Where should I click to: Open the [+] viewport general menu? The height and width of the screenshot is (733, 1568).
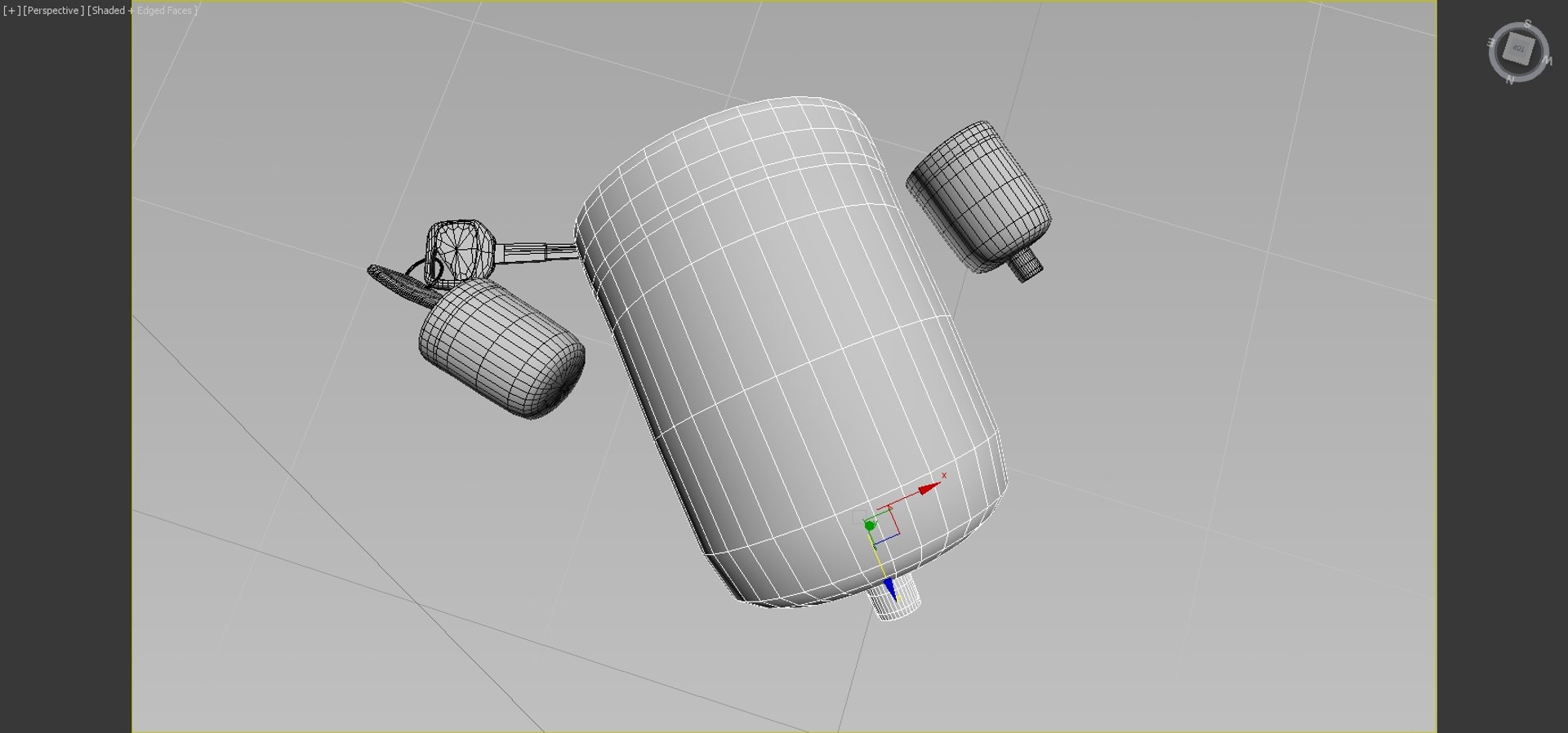tap(11, 11)
